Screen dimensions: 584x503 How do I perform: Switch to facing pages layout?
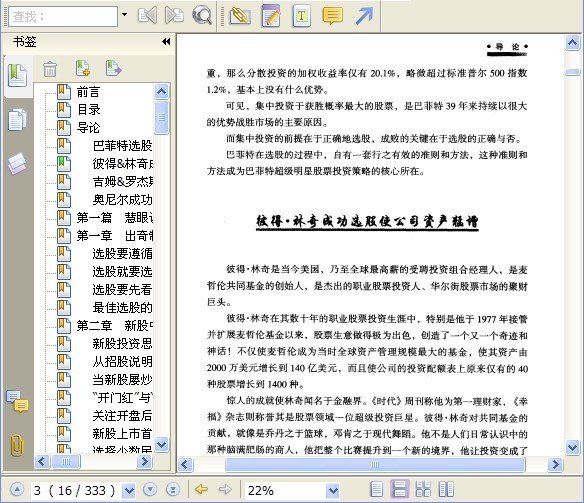pos(446,489)
